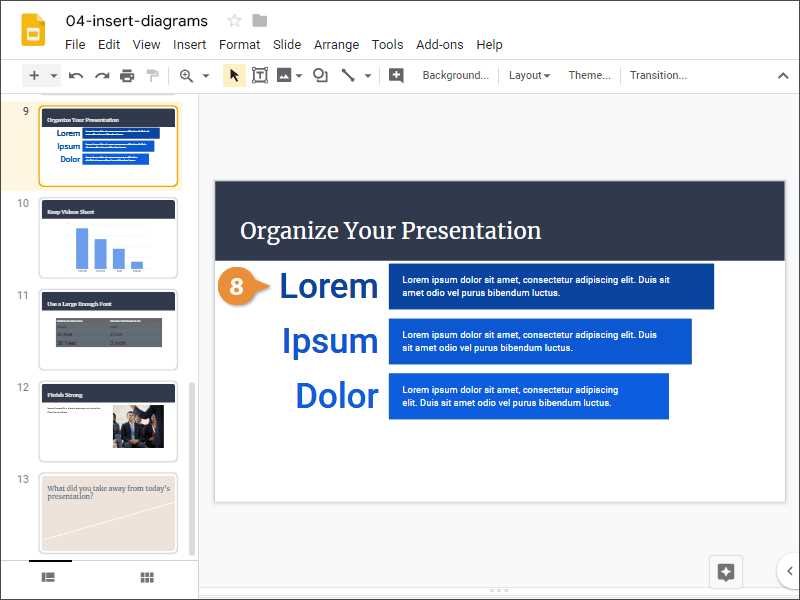
Task: Select slide 13 thumbnail with question text
Action: pyautogui.click(x=108, y=513)
